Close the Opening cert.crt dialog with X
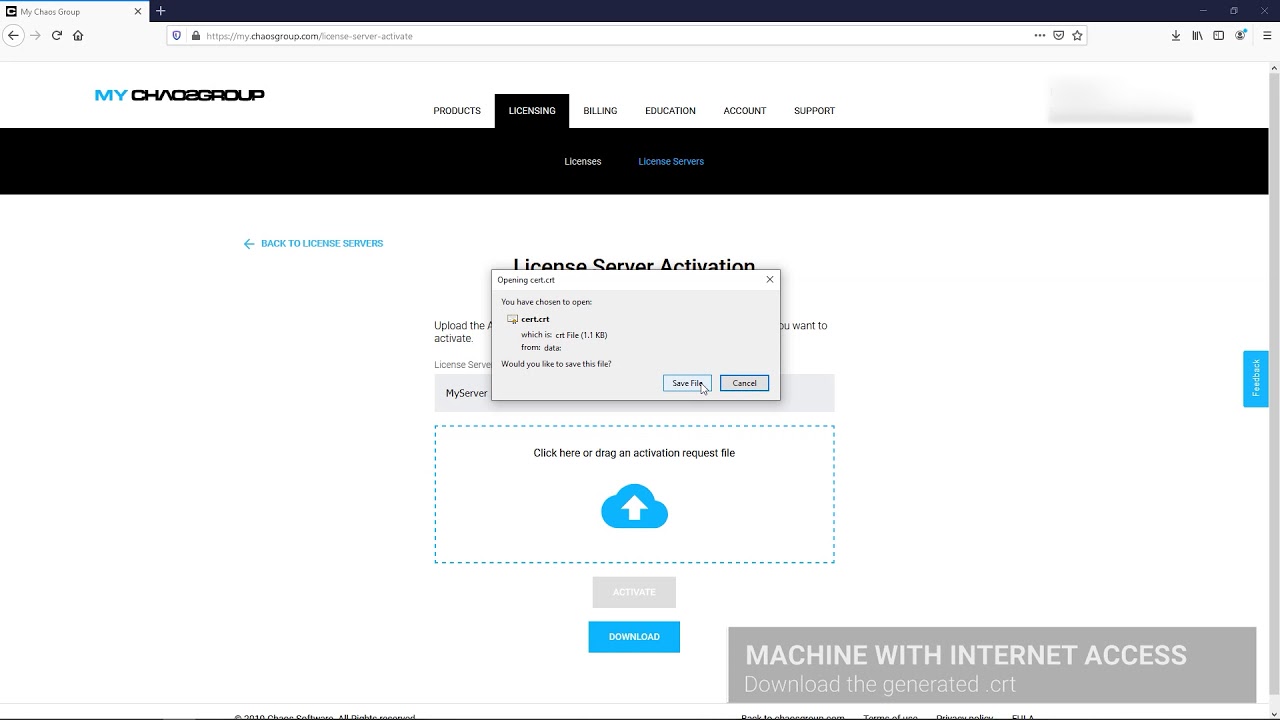This screenshot has width=1280, height=720. tap(770, 279)
